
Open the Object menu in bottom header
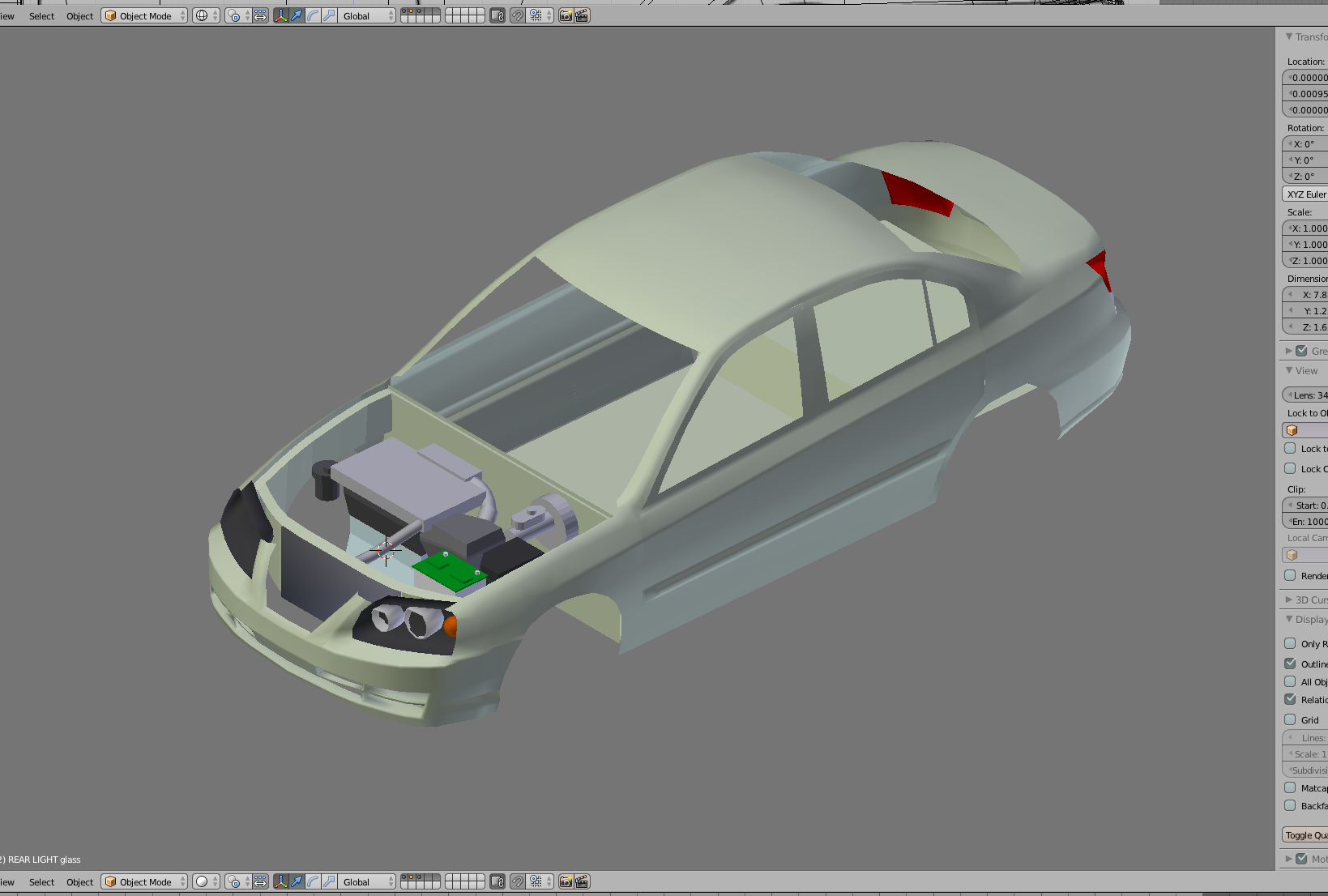pyautogui.click(x=79, y=881)
